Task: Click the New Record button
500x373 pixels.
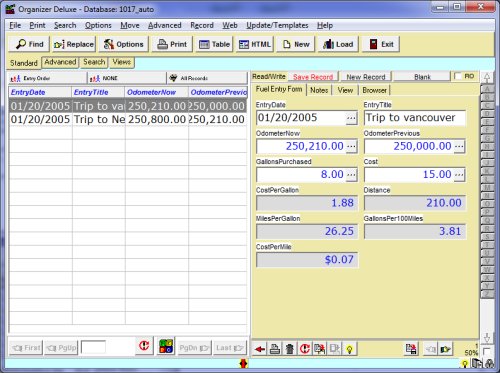Action: (x=366, y=77)
